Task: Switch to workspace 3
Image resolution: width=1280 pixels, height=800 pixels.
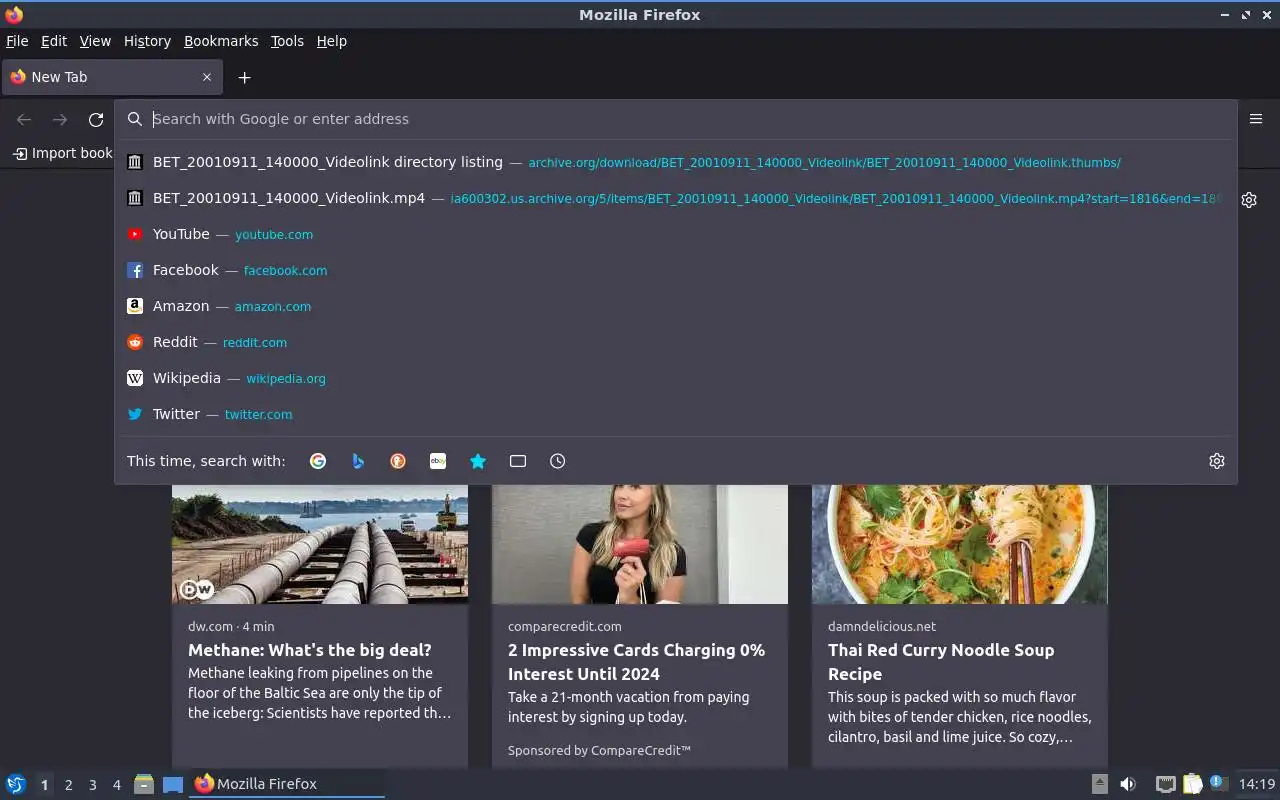Action: click(92, 785)
